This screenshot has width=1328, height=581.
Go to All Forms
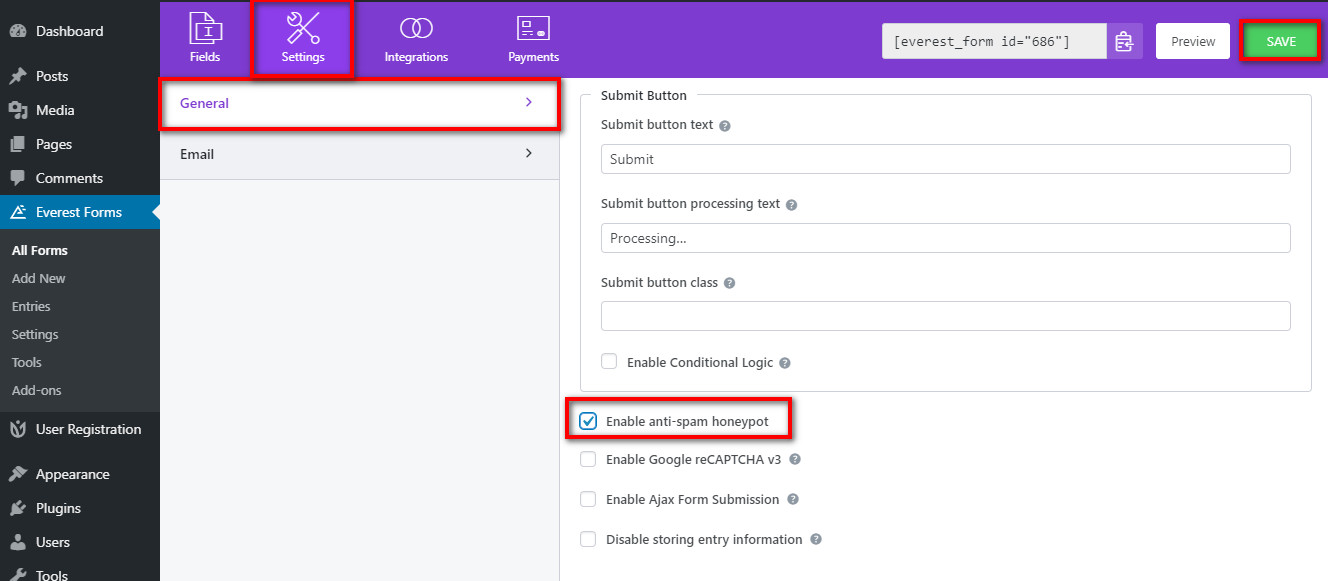[40, 250]
